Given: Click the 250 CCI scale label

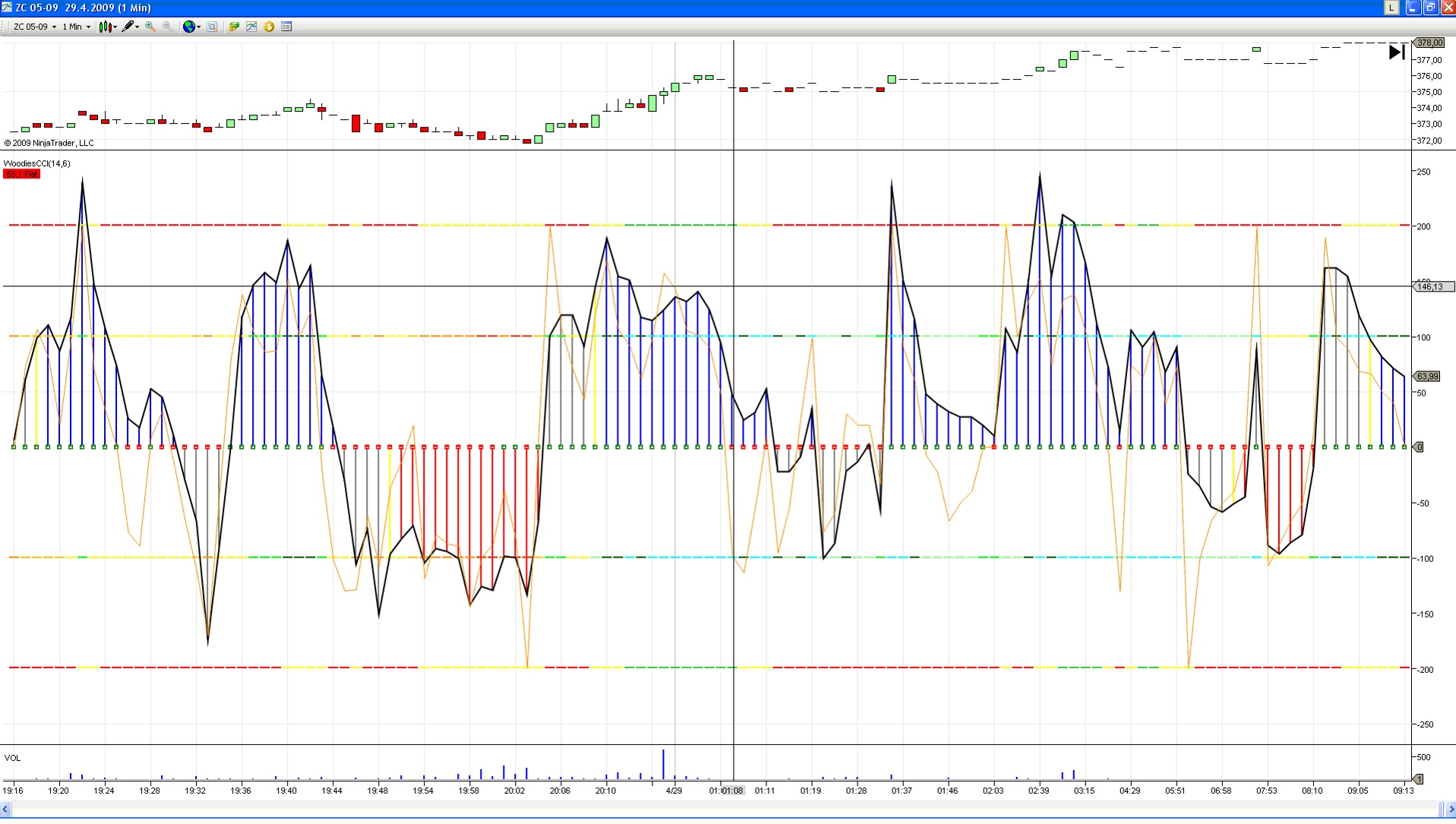Looking at the screenshot, I should (1423, 172).
